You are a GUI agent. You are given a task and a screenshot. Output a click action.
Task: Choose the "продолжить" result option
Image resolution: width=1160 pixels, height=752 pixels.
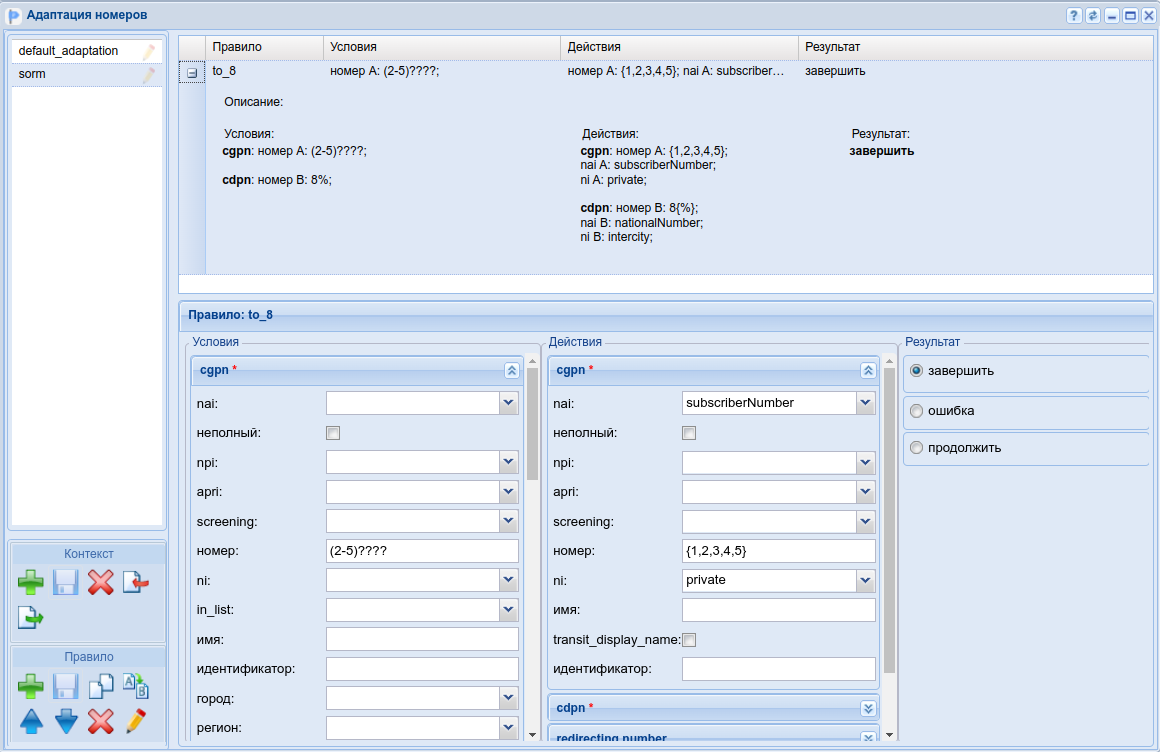click(x=916, y=448)
